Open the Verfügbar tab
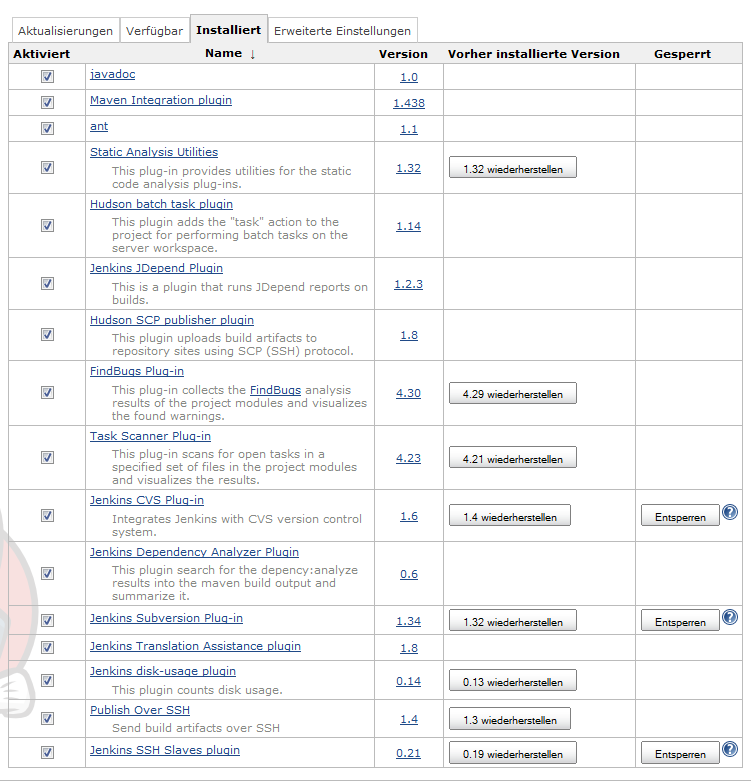The image size is (752, 782). click(x=154, y=31)
